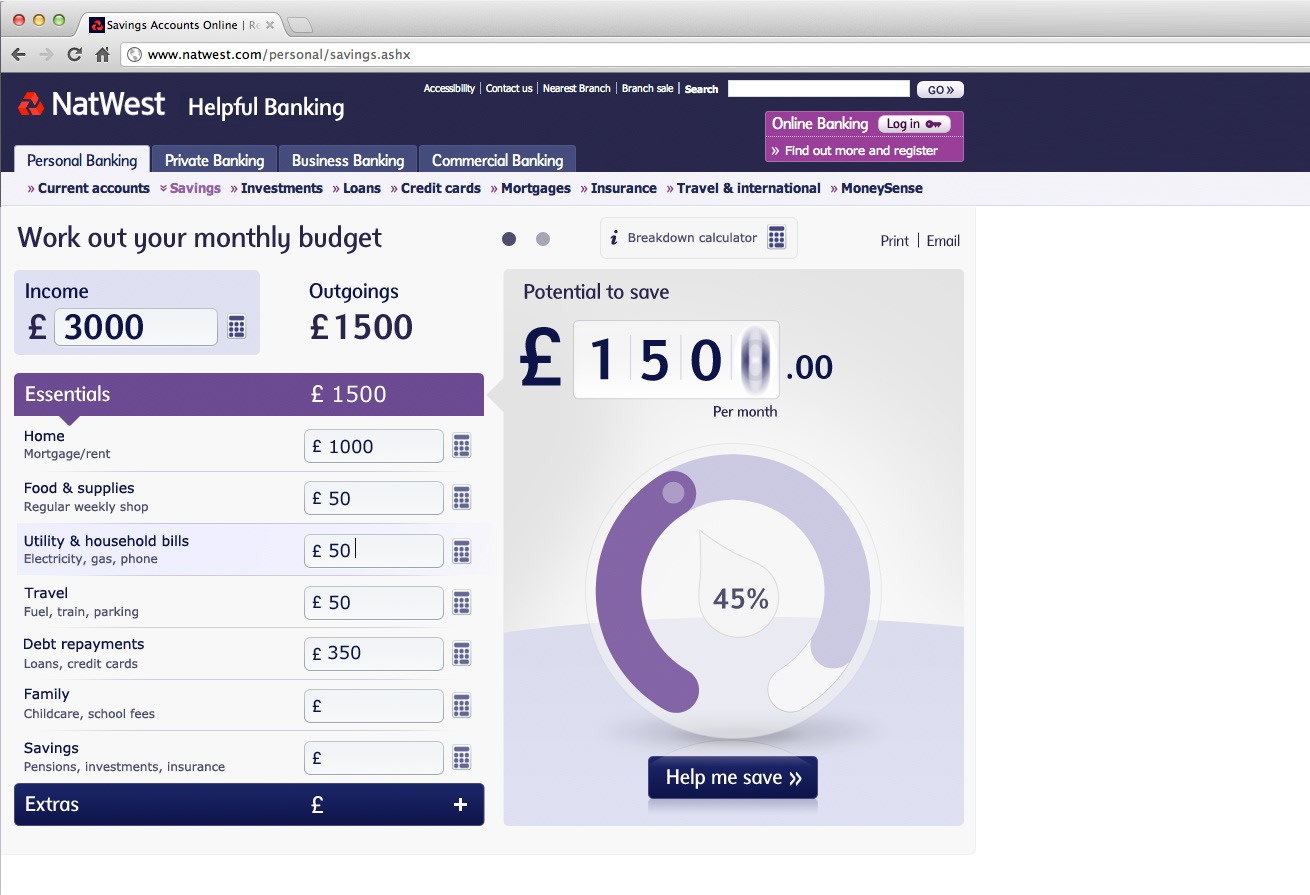Open the Savings navigation menu
Viewport: 1310px width, 895px height.
tap(194, 188)
